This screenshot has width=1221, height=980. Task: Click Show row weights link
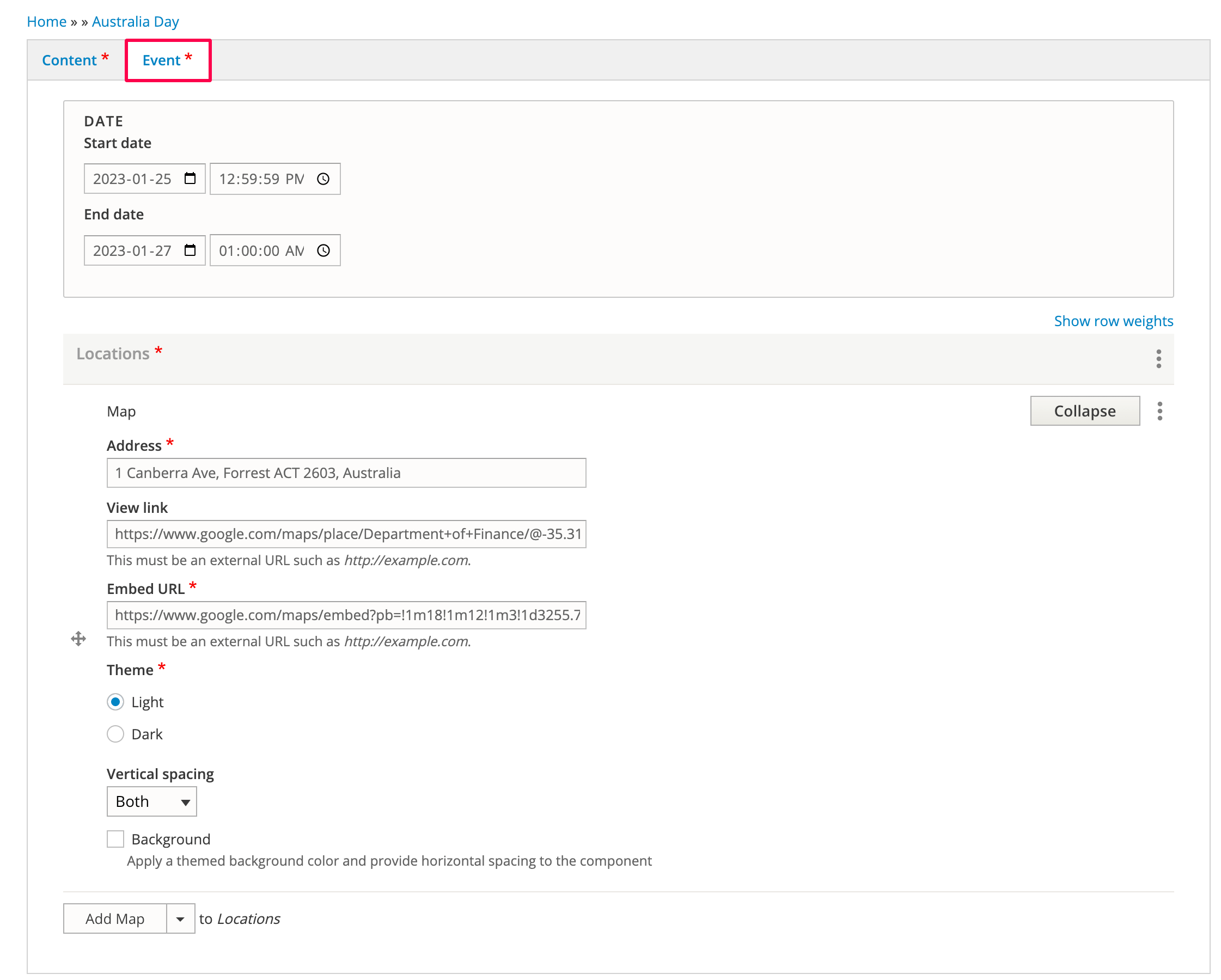1113,321
